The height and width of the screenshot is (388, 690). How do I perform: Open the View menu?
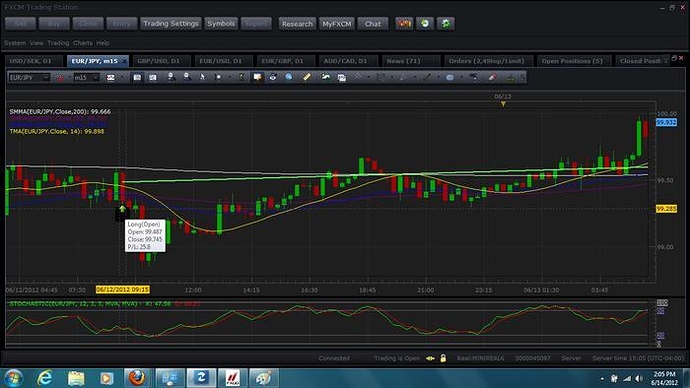[37, 43]
